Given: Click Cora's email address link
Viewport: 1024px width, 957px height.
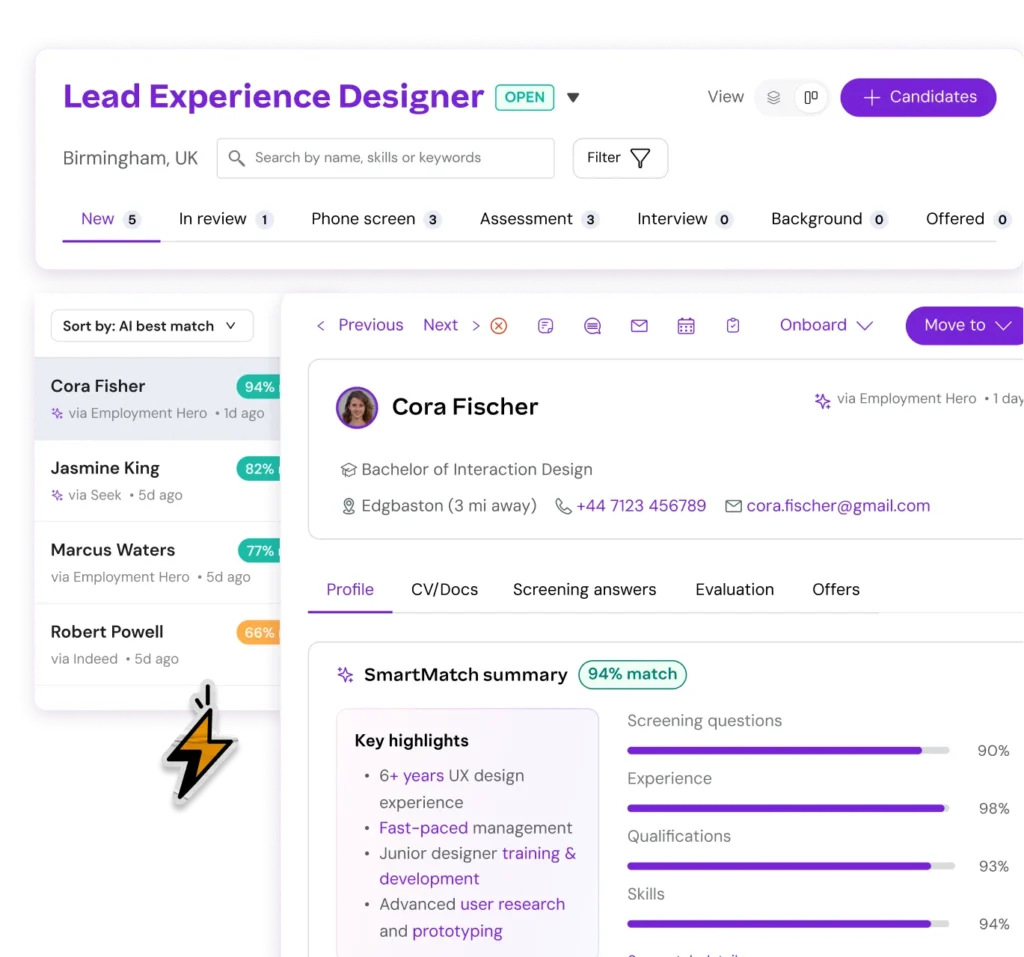Looking at the screenshot, I should point(838,506).
